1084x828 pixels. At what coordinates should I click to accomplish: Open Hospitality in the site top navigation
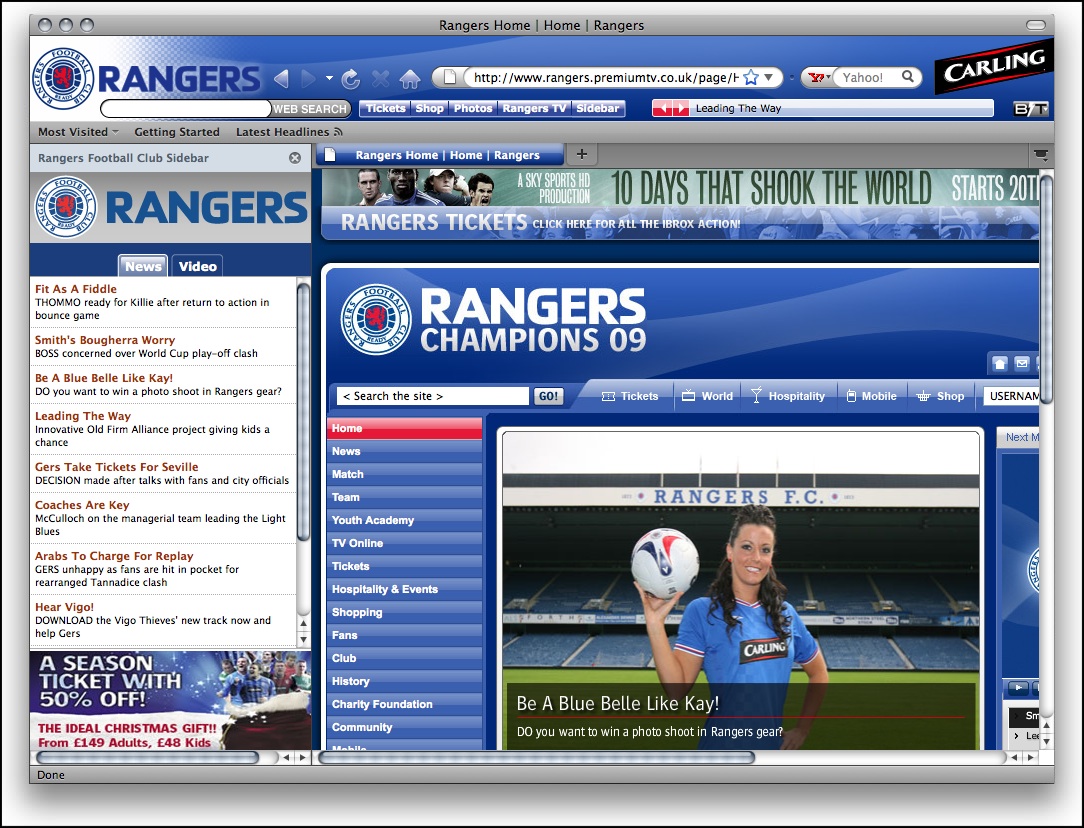tap(788, 396)
